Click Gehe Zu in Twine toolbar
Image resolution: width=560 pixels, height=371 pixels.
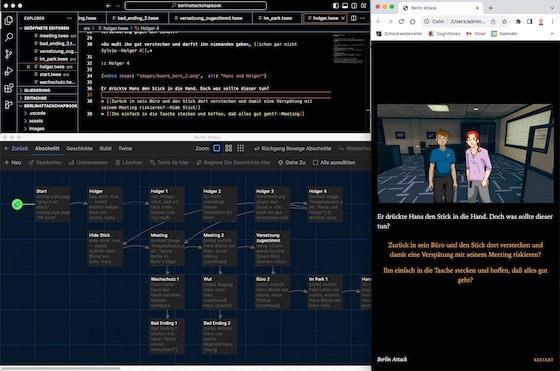292,162
